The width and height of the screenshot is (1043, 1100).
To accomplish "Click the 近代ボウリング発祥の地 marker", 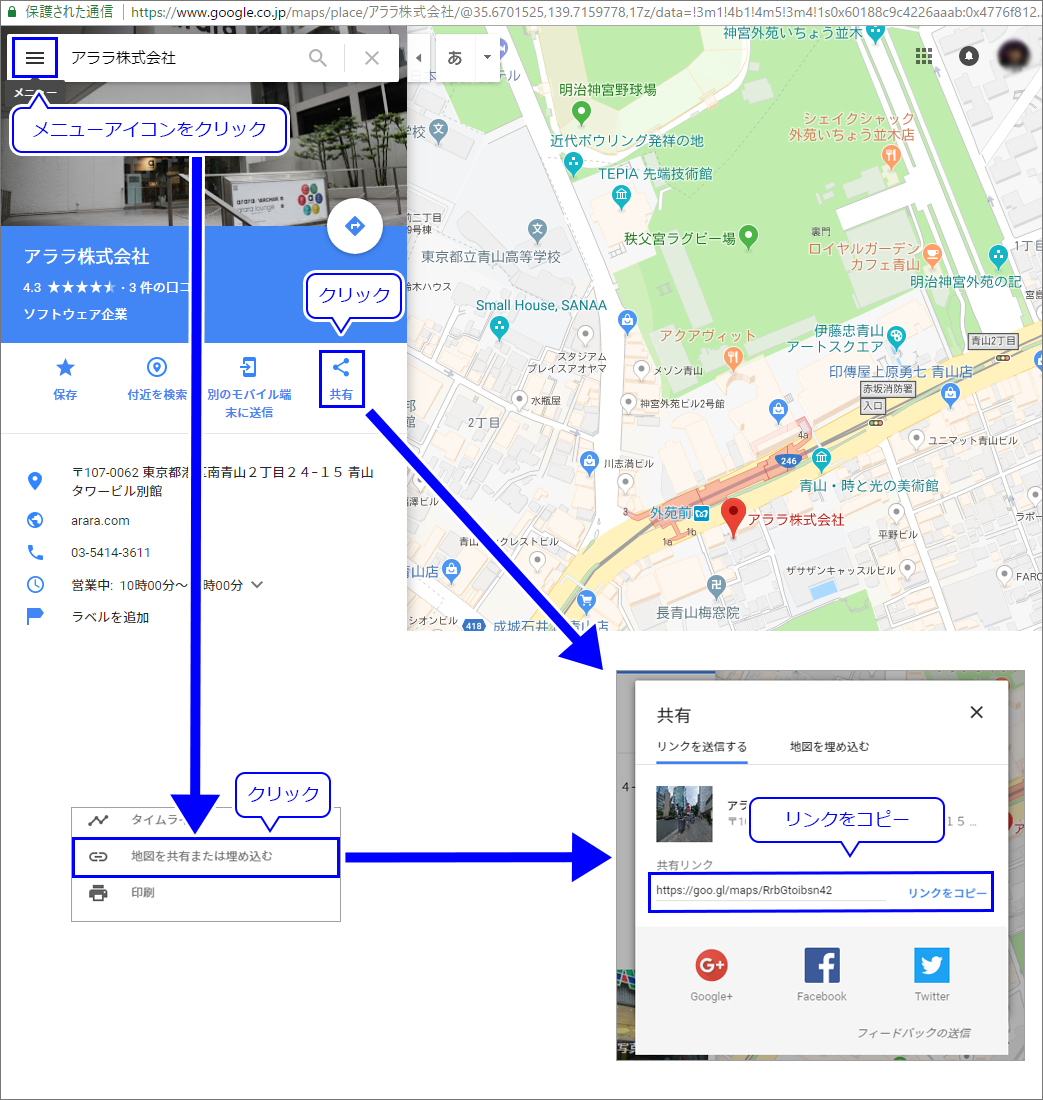I will pos(573,165).
